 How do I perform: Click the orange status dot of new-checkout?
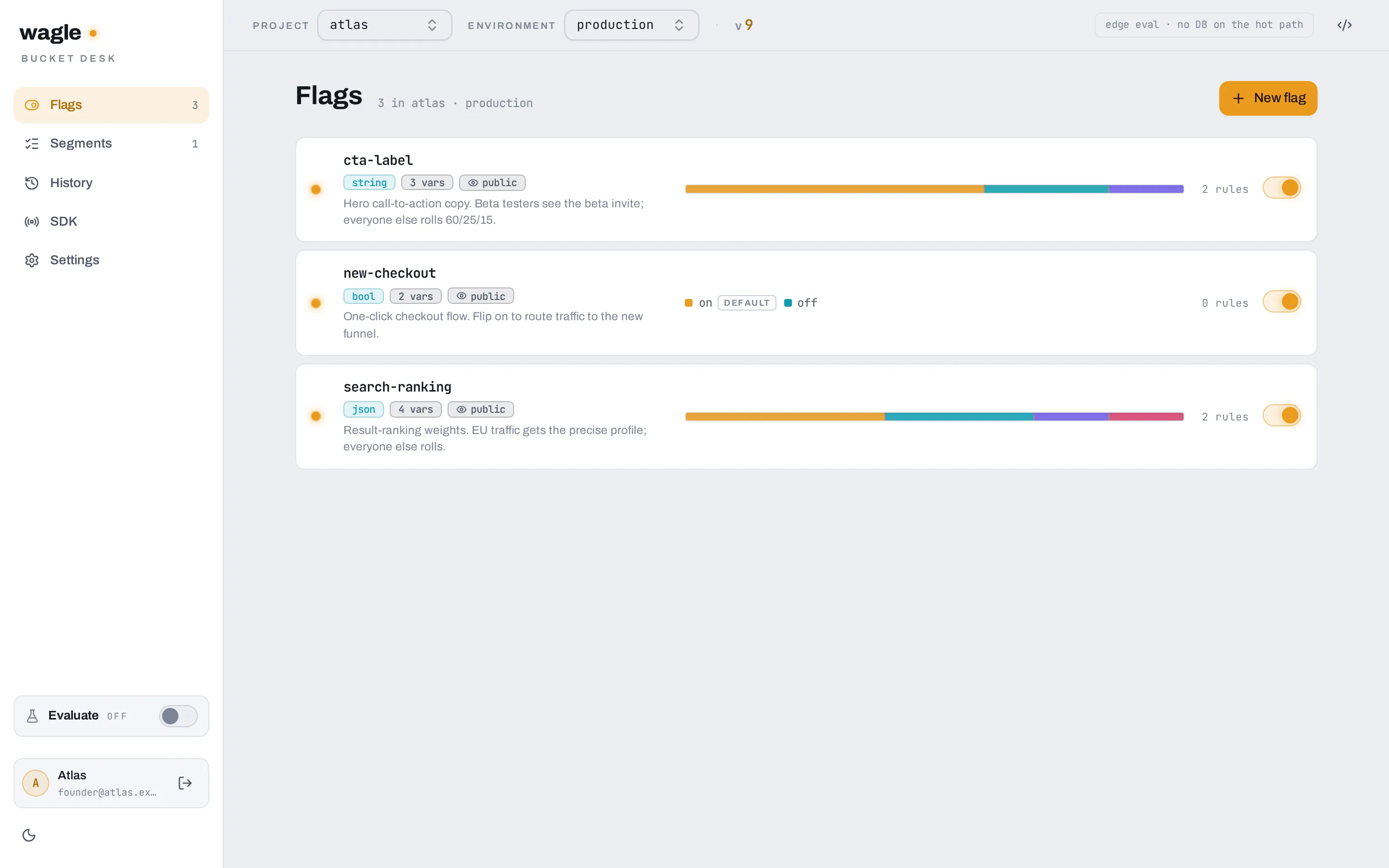(x=316, y=303)
